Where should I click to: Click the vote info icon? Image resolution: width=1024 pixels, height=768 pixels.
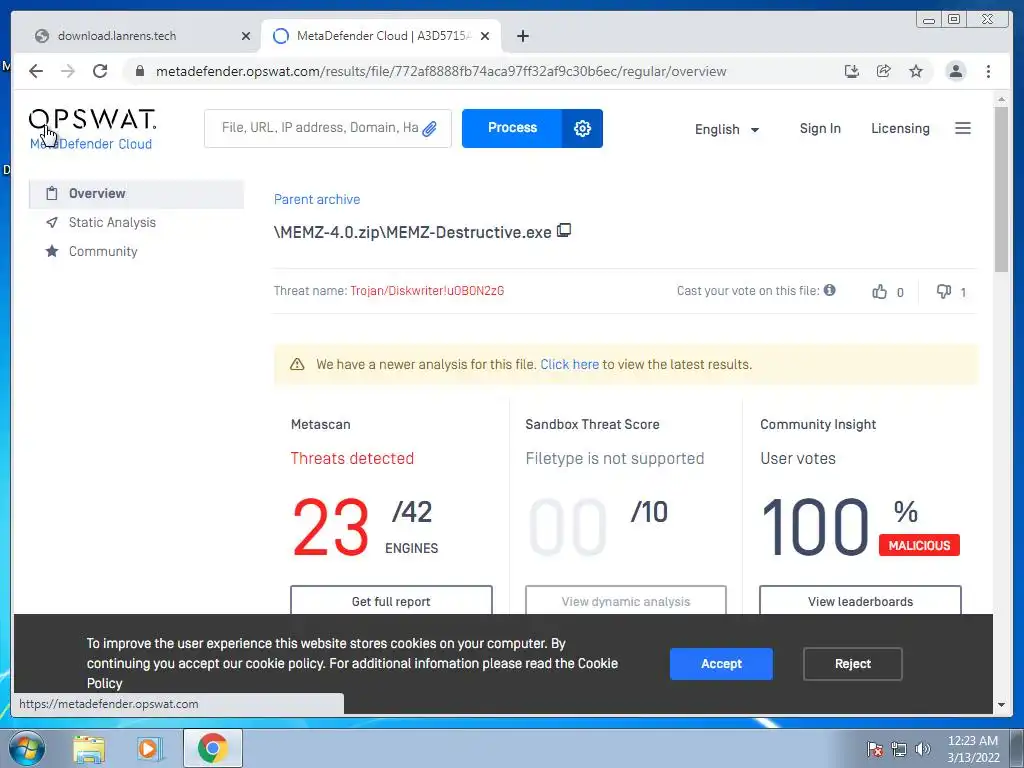coord(829,290)
